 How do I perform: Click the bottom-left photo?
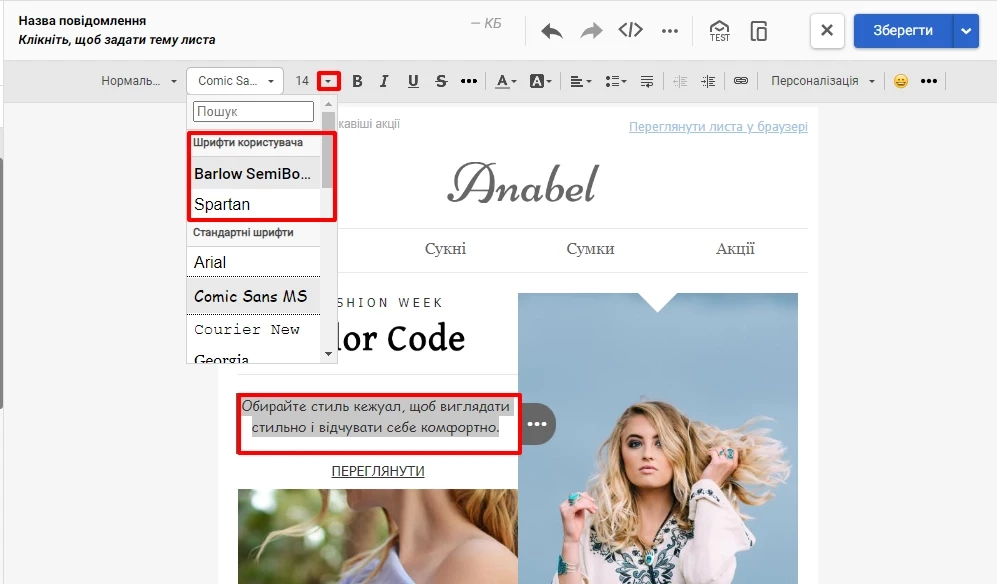(378, 536)
